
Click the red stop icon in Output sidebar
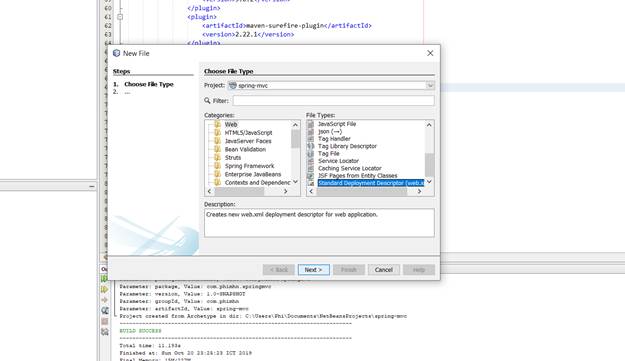pyautogui.click(x=104, y=321)
